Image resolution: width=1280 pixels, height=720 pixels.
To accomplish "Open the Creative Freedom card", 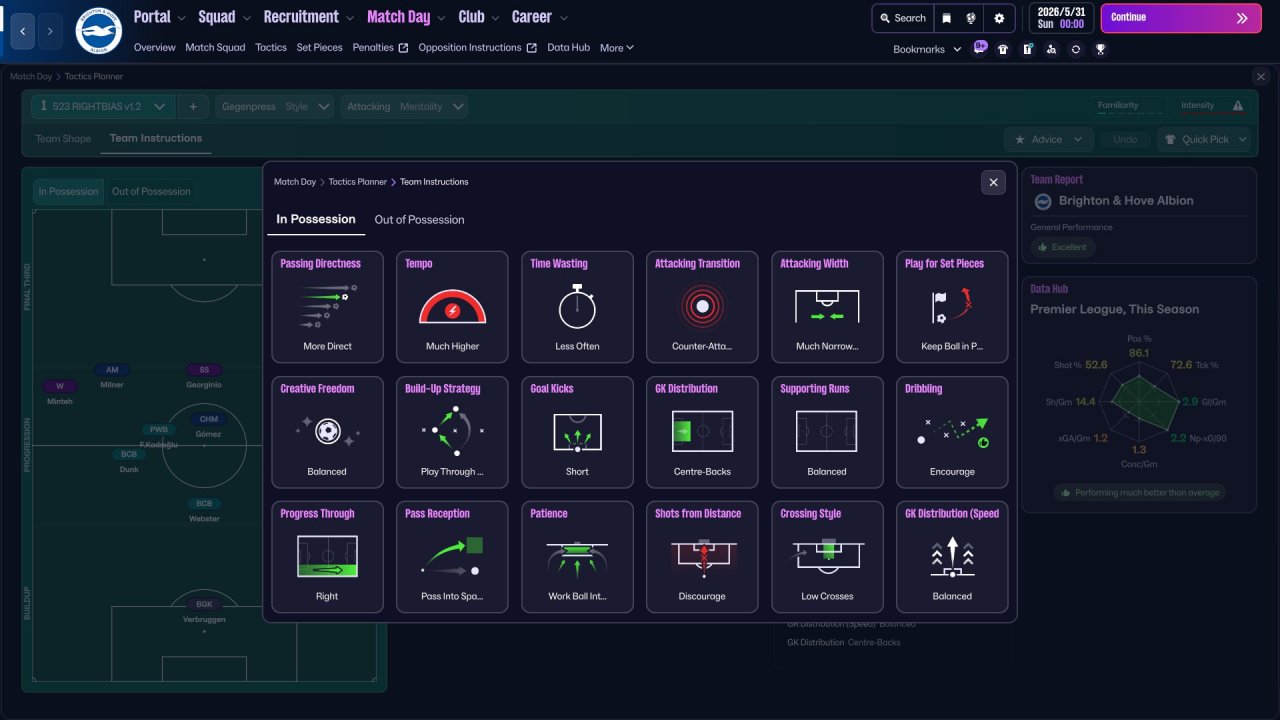I will coord(327,431).
